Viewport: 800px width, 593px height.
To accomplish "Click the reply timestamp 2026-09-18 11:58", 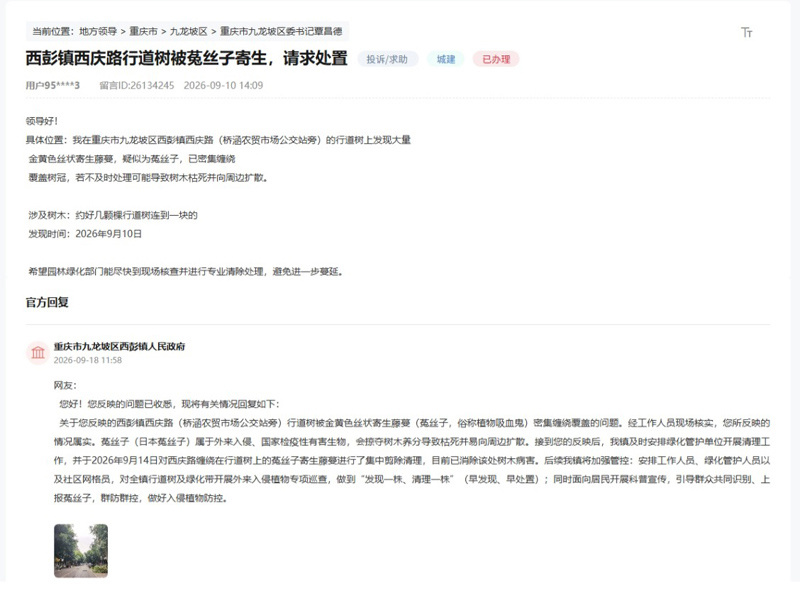I will 88,360.
